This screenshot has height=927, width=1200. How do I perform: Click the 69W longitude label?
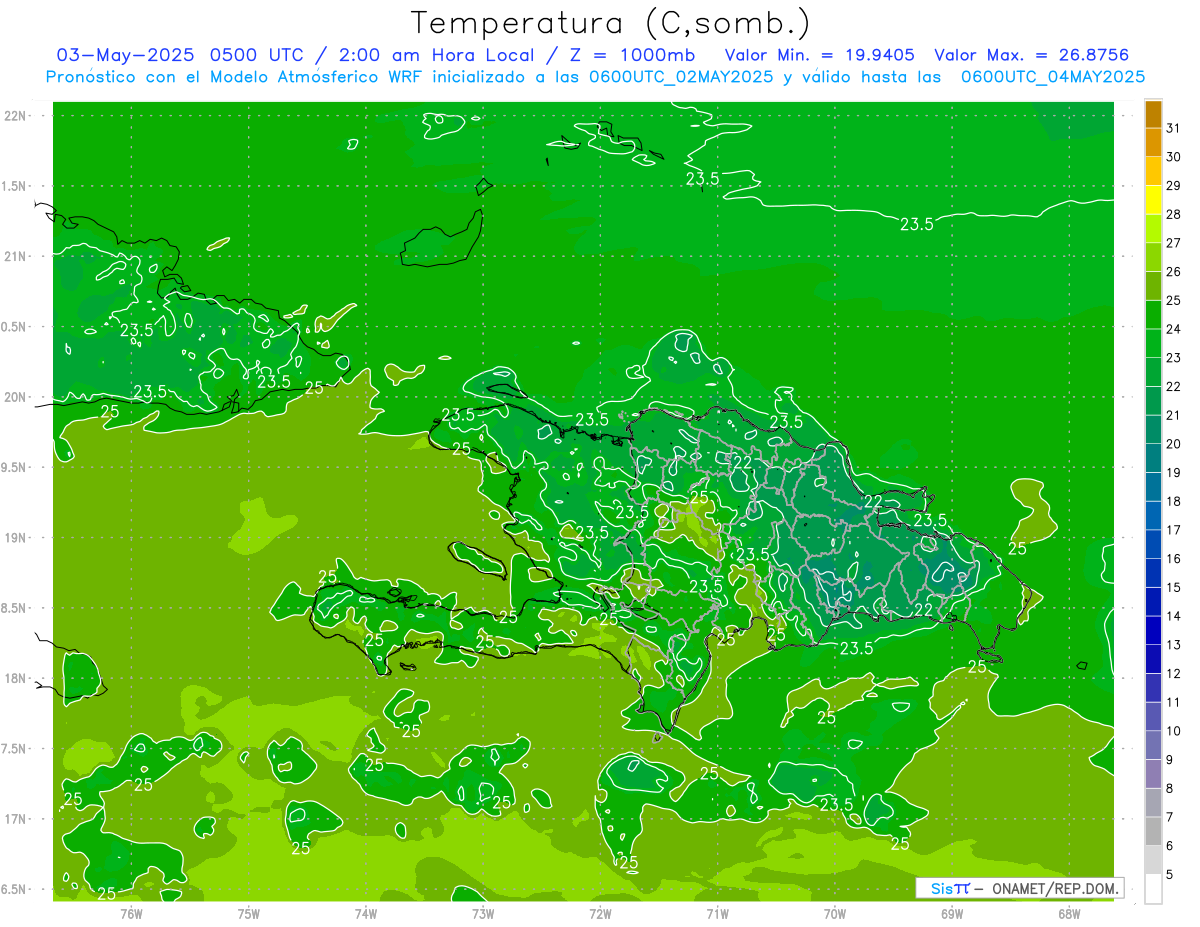pyautogui.click(x=952, y=914)
